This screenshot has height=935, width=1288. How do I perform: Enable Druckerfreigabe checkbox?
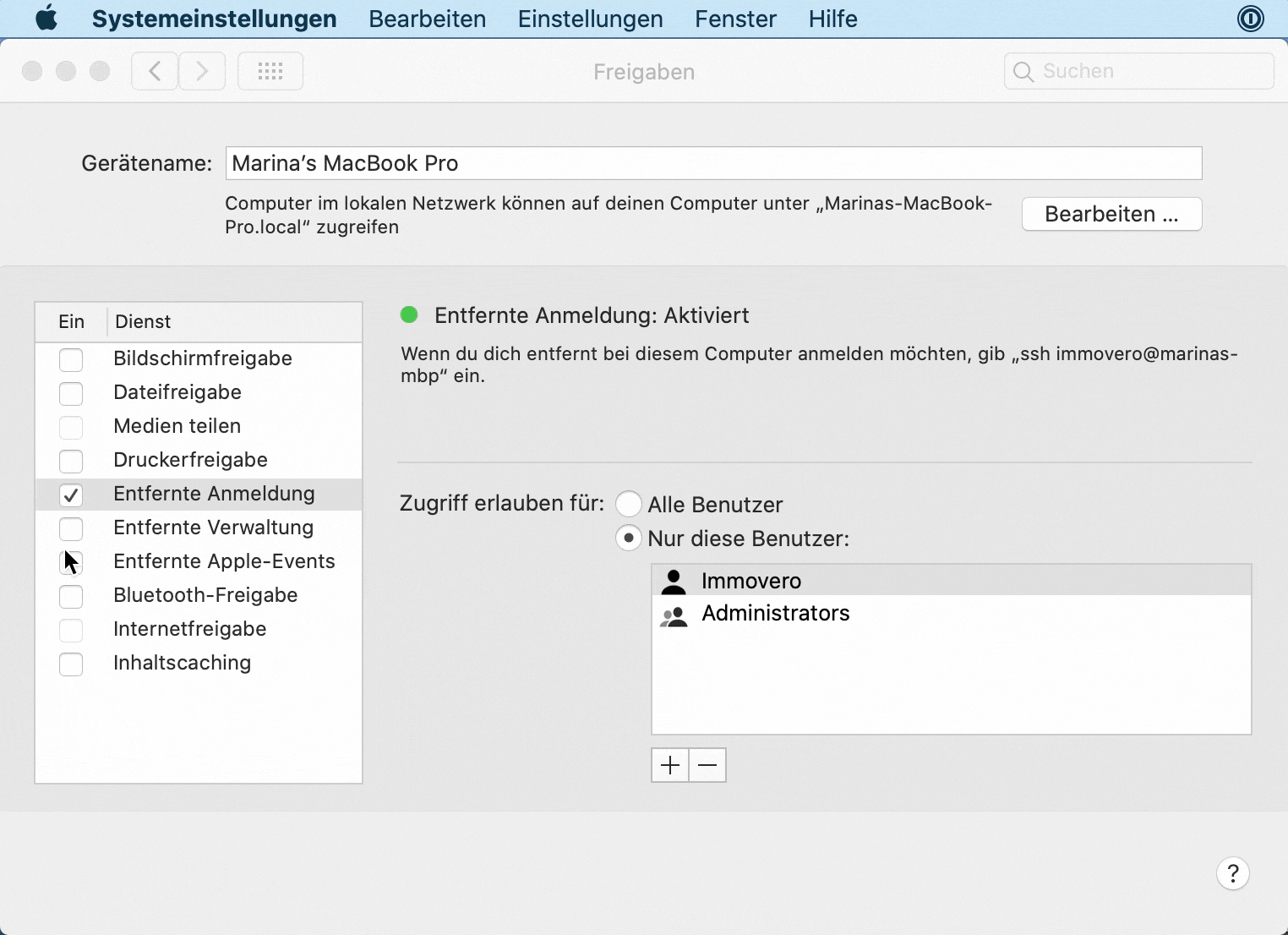pos(71,461)
